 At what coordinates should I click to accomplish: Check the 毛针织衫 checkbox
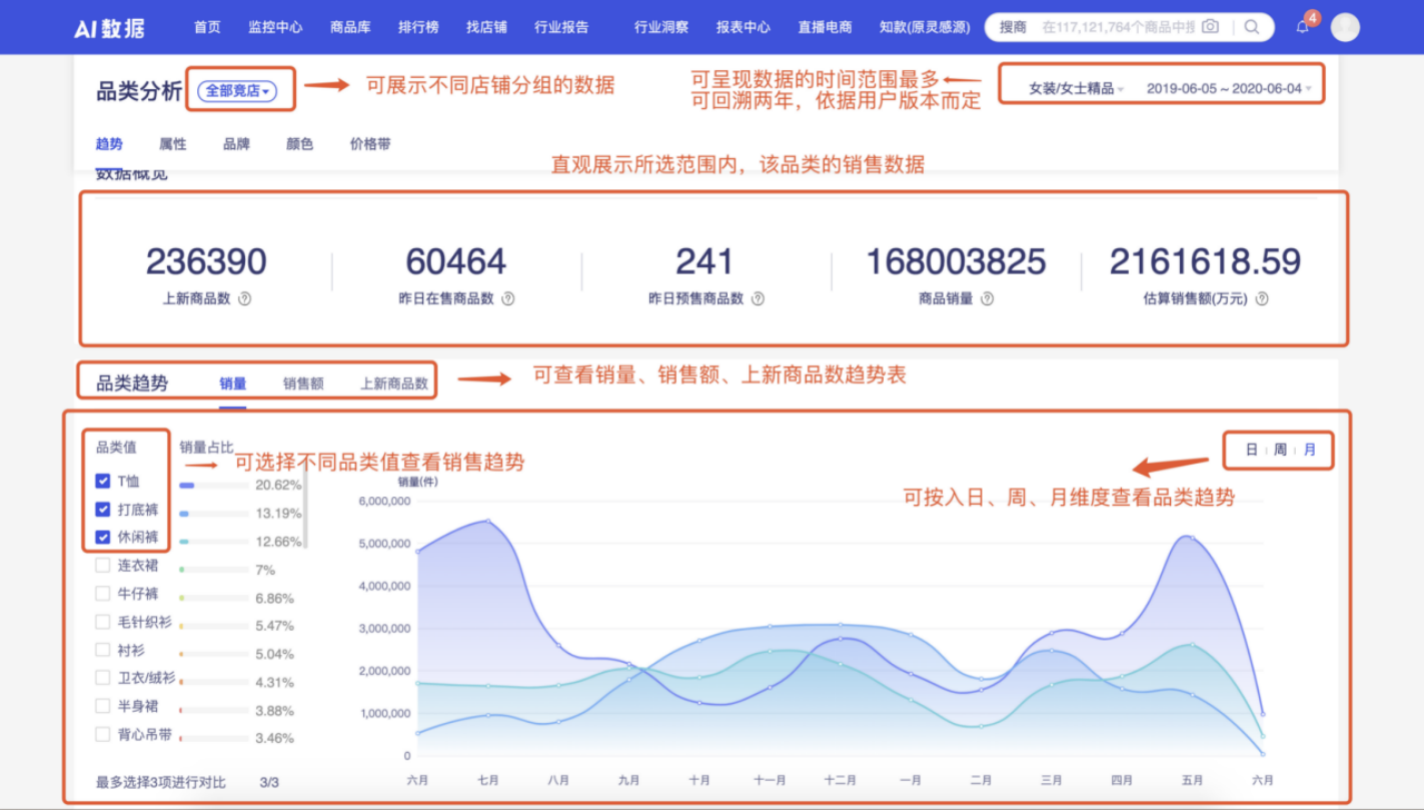(x=102, y=621)
